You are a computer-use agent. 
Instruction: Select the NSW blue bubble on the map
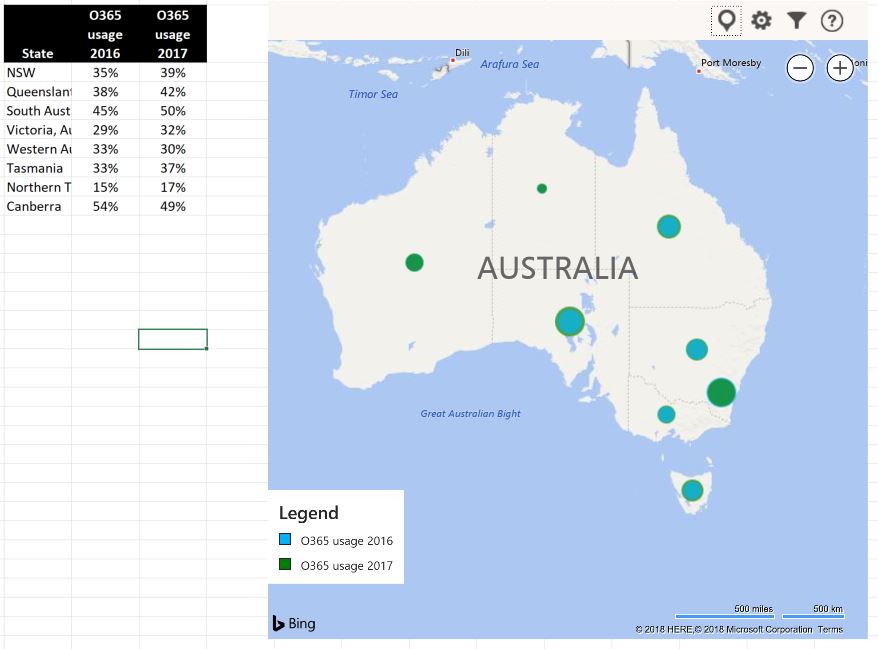point(697,349)
